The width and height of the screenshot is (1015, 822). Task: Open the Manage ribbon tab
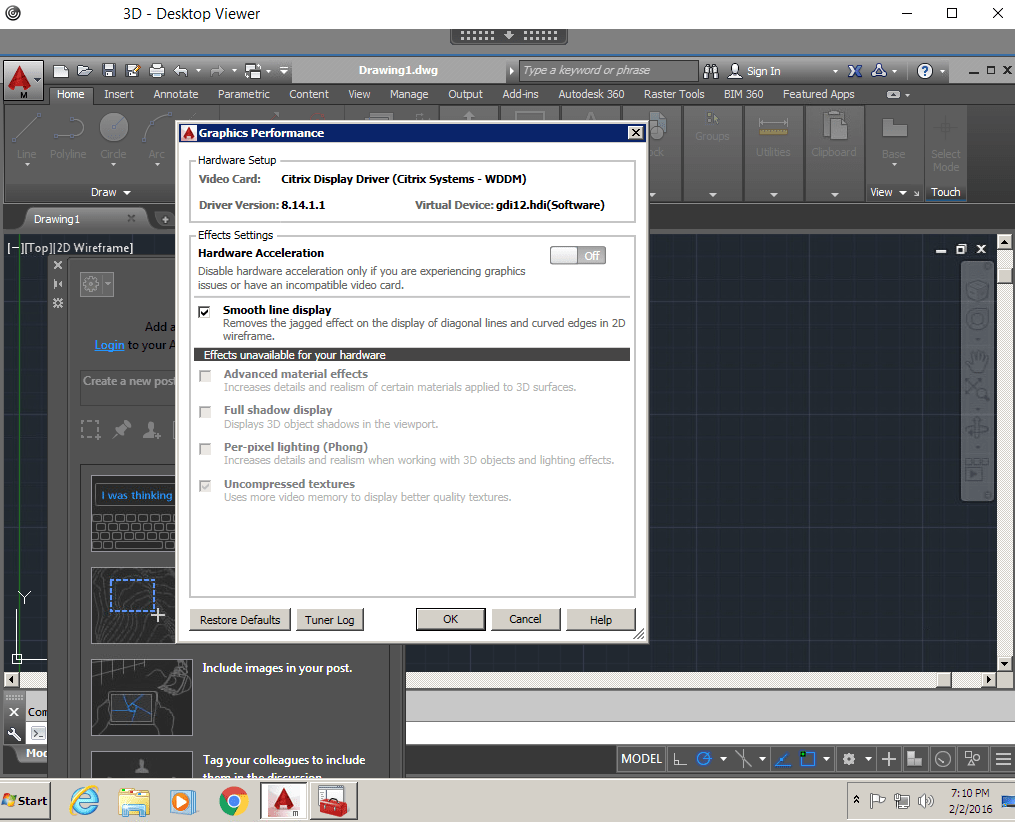409,94
